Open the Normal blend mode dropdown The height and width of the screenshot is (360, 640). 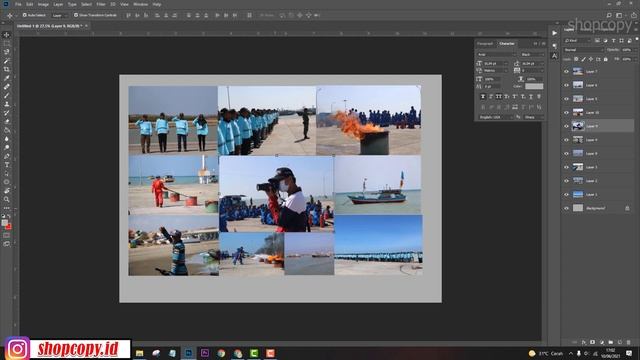(583, 50)
